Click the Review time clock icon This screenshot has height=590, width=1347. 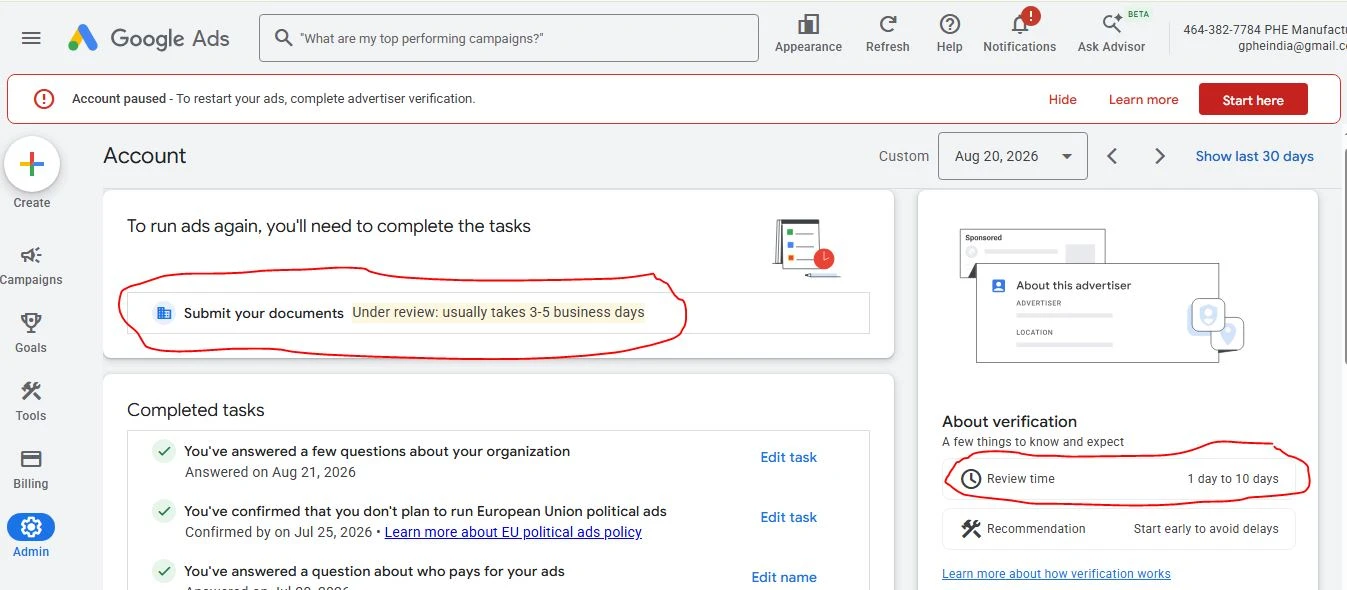click(x=971, y=479)
